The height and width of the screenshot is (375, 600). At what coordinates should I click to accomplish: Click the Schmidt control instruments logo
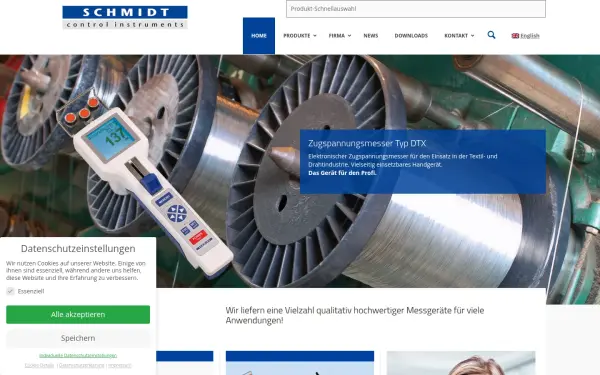[x=125, y=17]
